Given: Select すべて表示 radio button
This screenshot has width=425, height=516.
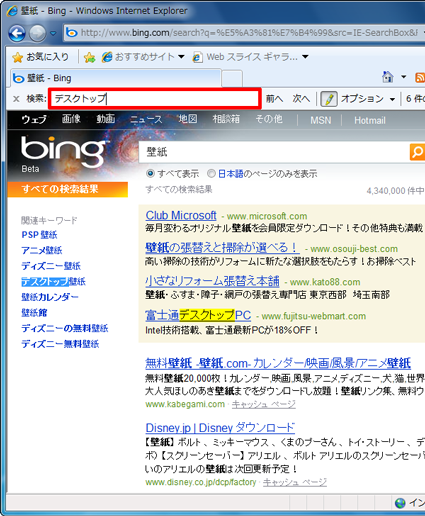Looking at the screenshot, I should [150, 174].
